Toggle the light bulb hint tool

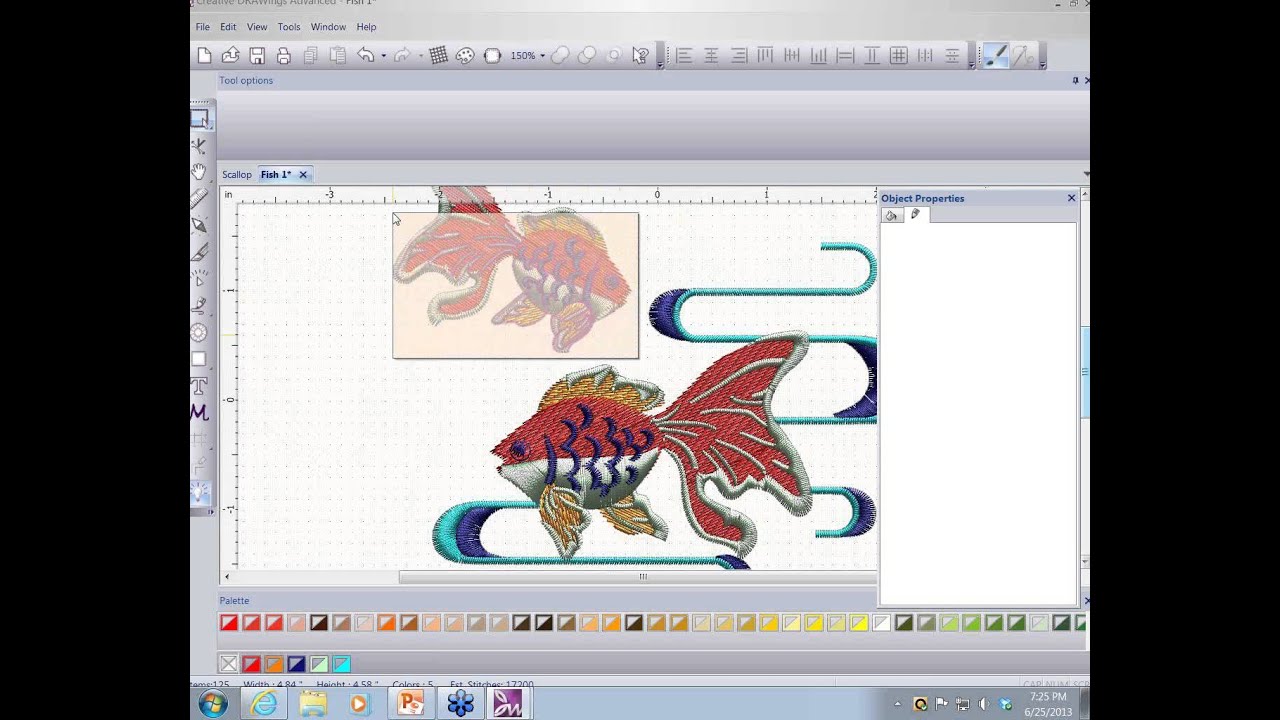pyautogui.click(x=199, y=492)
